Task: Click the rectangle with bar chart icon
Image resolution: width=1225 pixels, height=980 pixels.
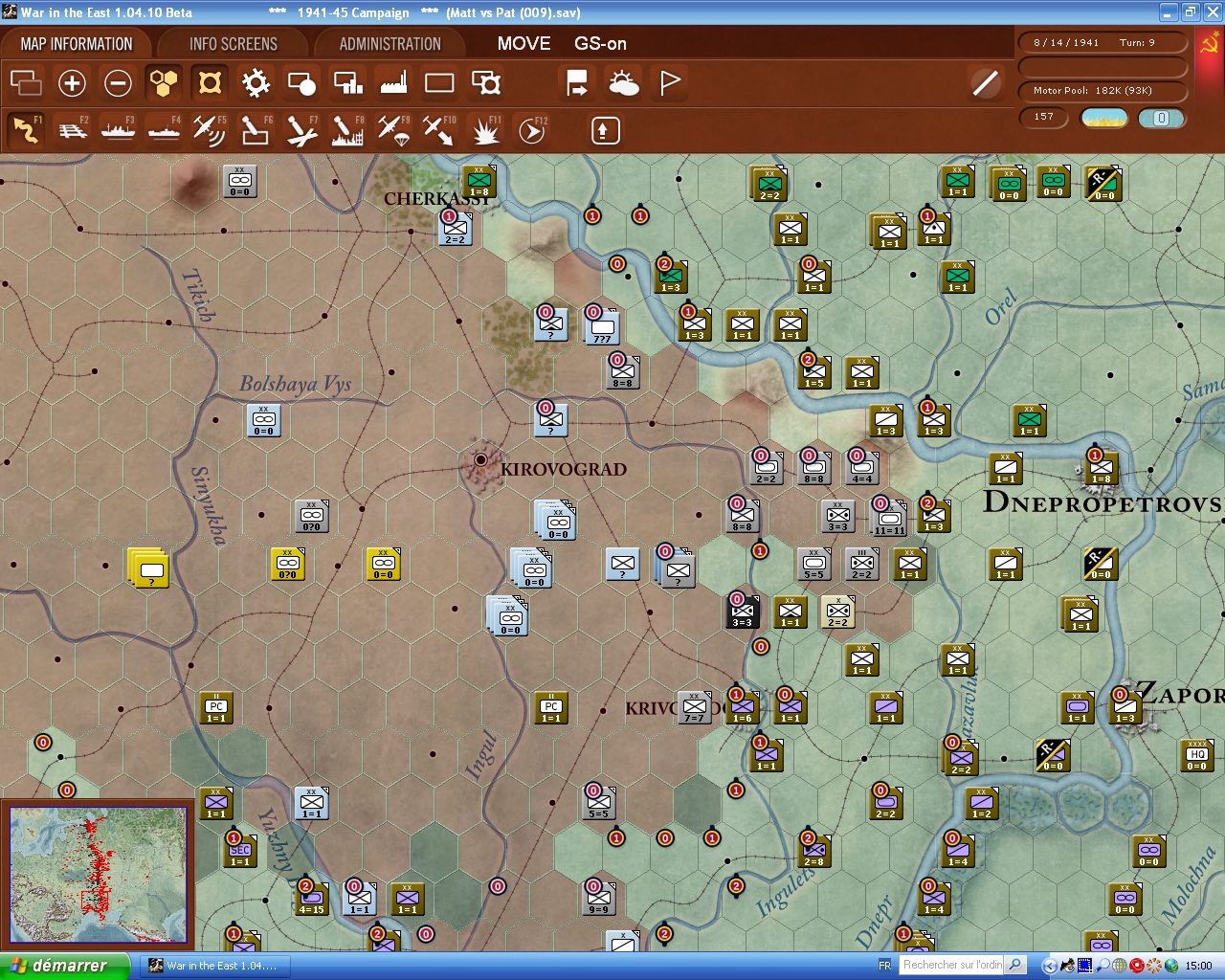Action: coord(347,83)
